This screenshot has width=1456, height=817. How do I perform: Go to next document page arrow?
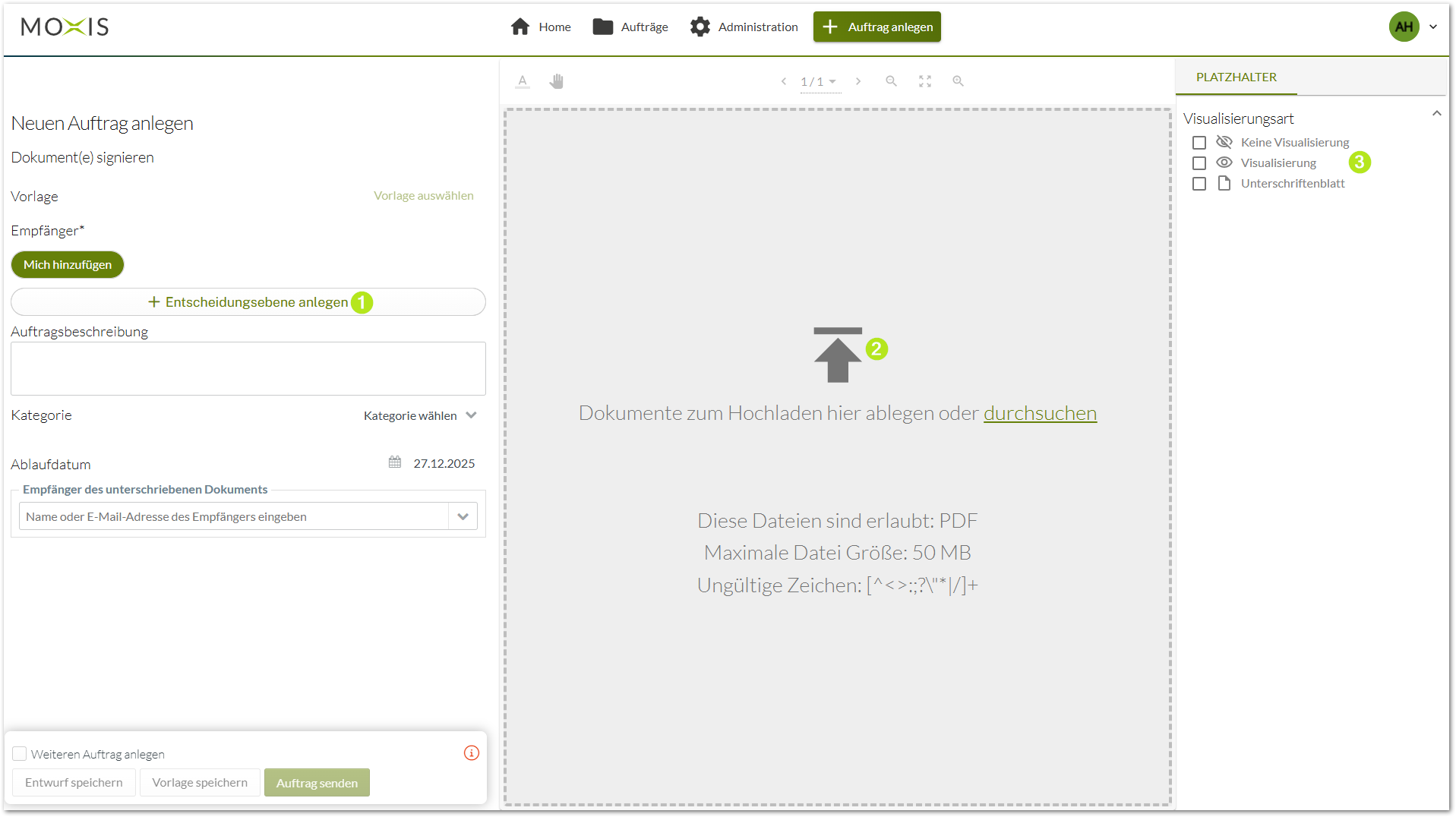pyautogui.click(x=858, y=81)
